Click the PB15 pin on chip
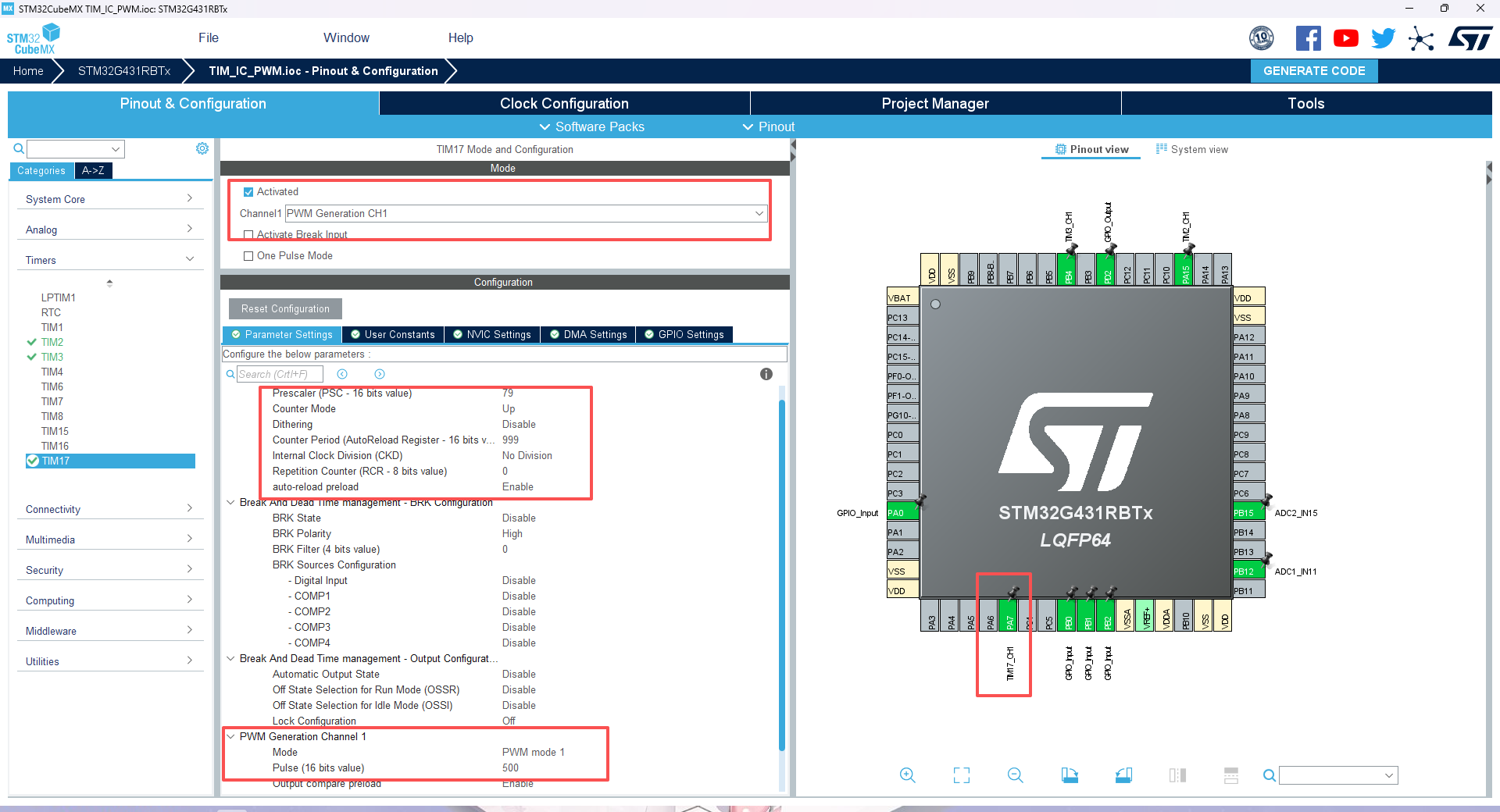 tap(1248, 513)
